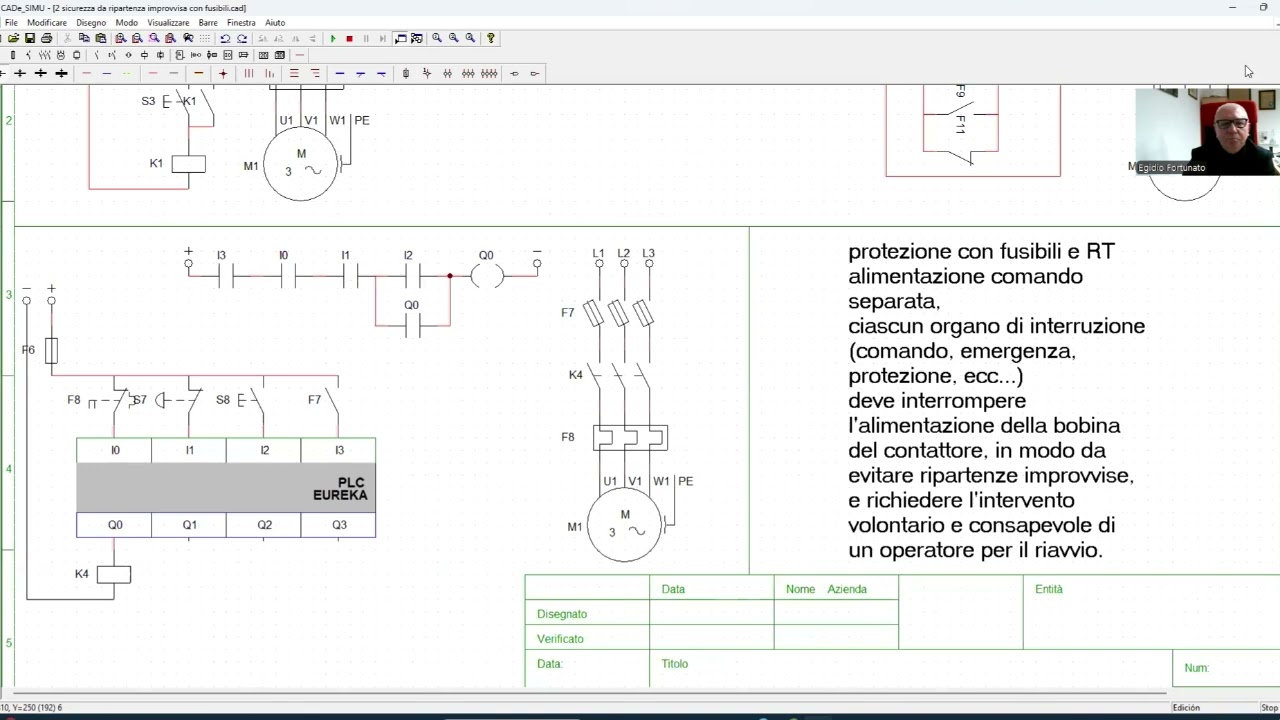
Task: Click the I3 contact in ladder rung
Action: pyautogui.click(x=225, y=275)
